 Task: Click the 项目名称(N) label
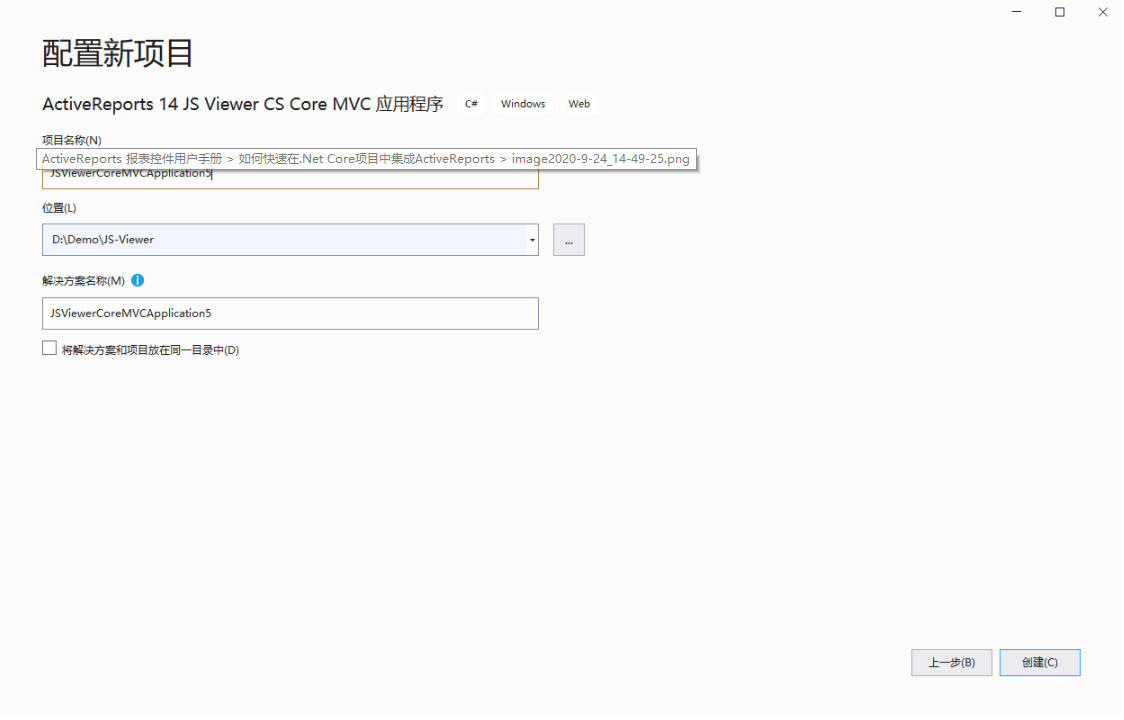(x=72, y=140)
